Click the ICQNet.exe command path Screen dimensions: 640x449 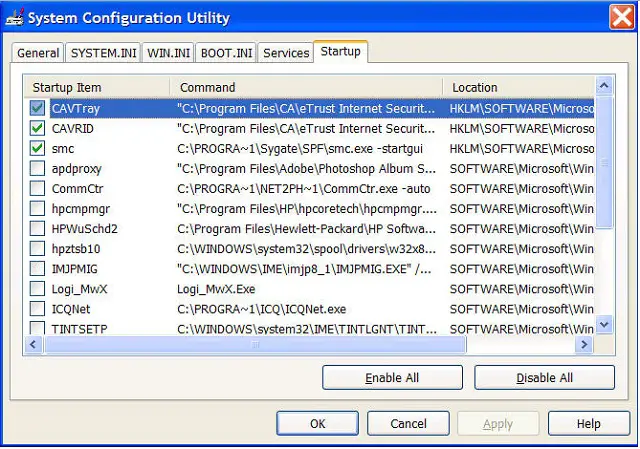tap(262, 309)
